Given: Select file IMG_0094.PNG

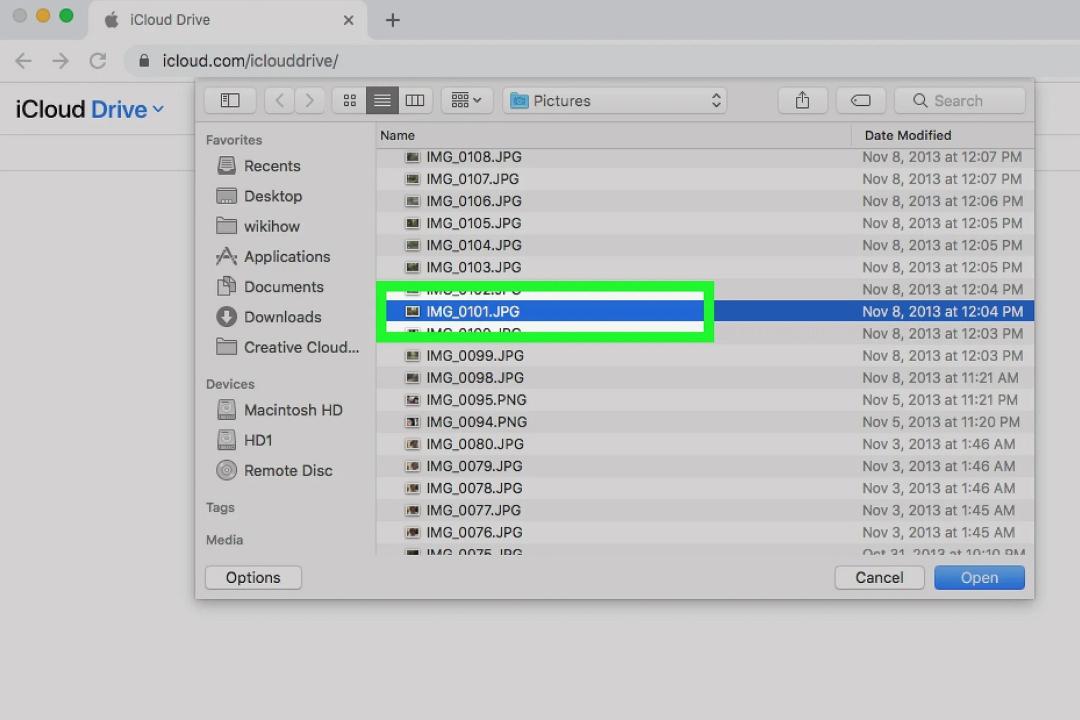Looking at the screenshot, I should pyautogui.click(x=705, y=422).
